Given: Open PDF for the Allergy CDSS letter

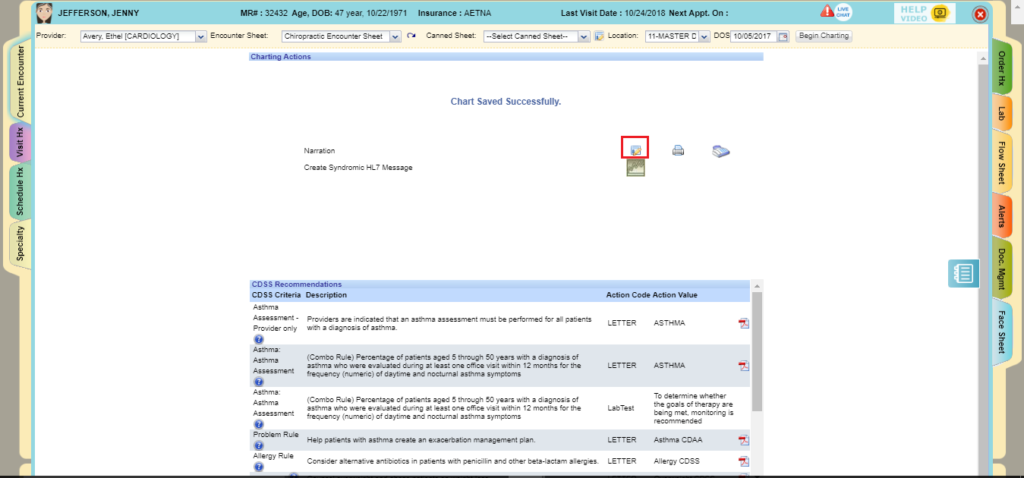Looking at the screenshot, I should click(743, 461).
